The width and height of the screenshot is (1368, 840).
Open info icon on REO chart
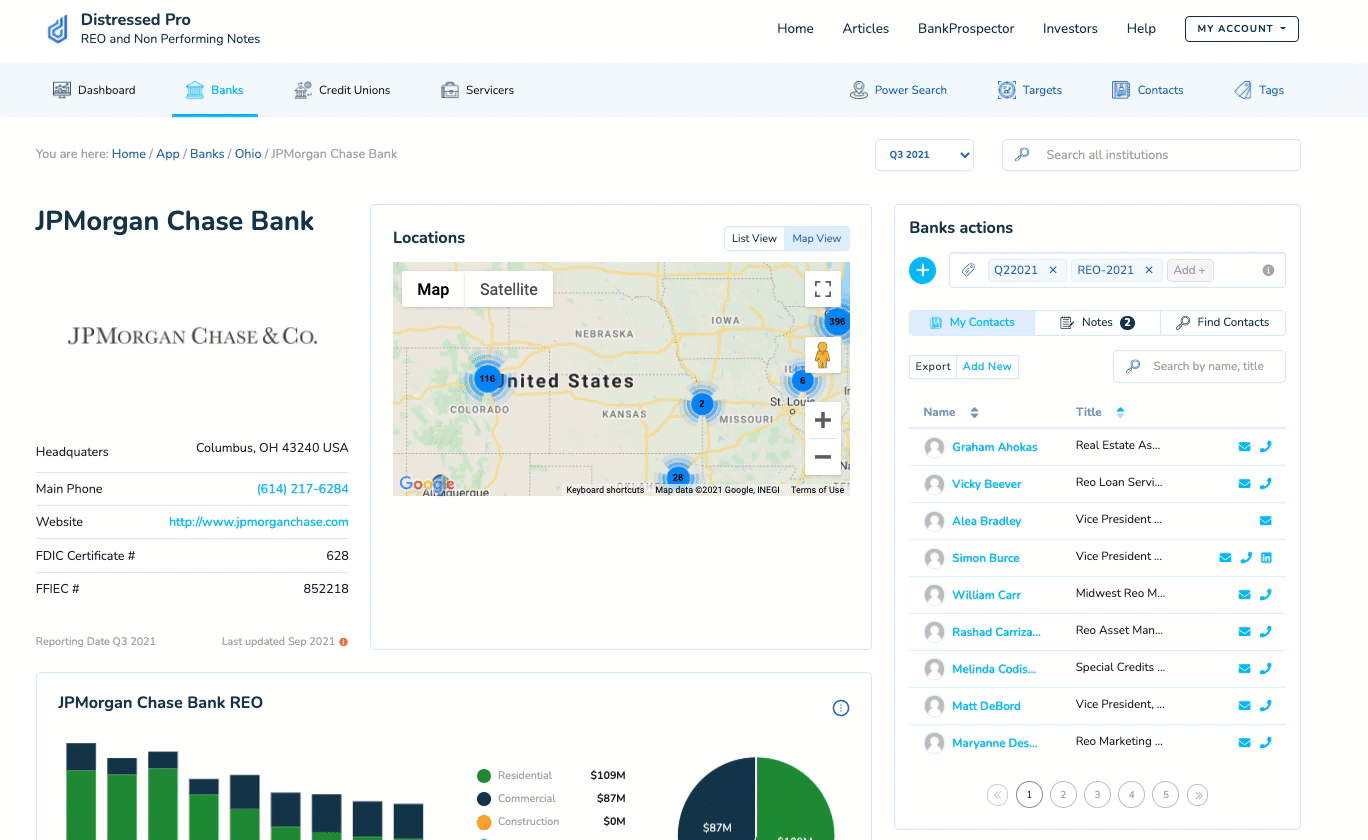click(841, 708)
